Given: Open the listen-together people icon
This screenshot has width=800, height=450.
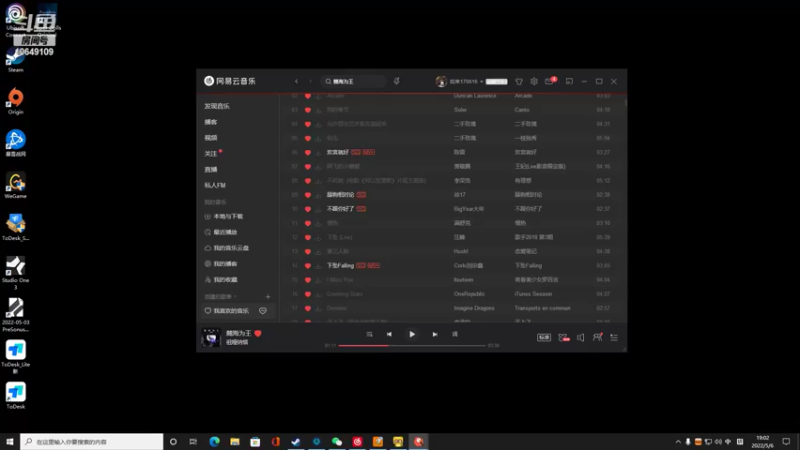Looking at the screenshot, I should [x=597, y=337].
